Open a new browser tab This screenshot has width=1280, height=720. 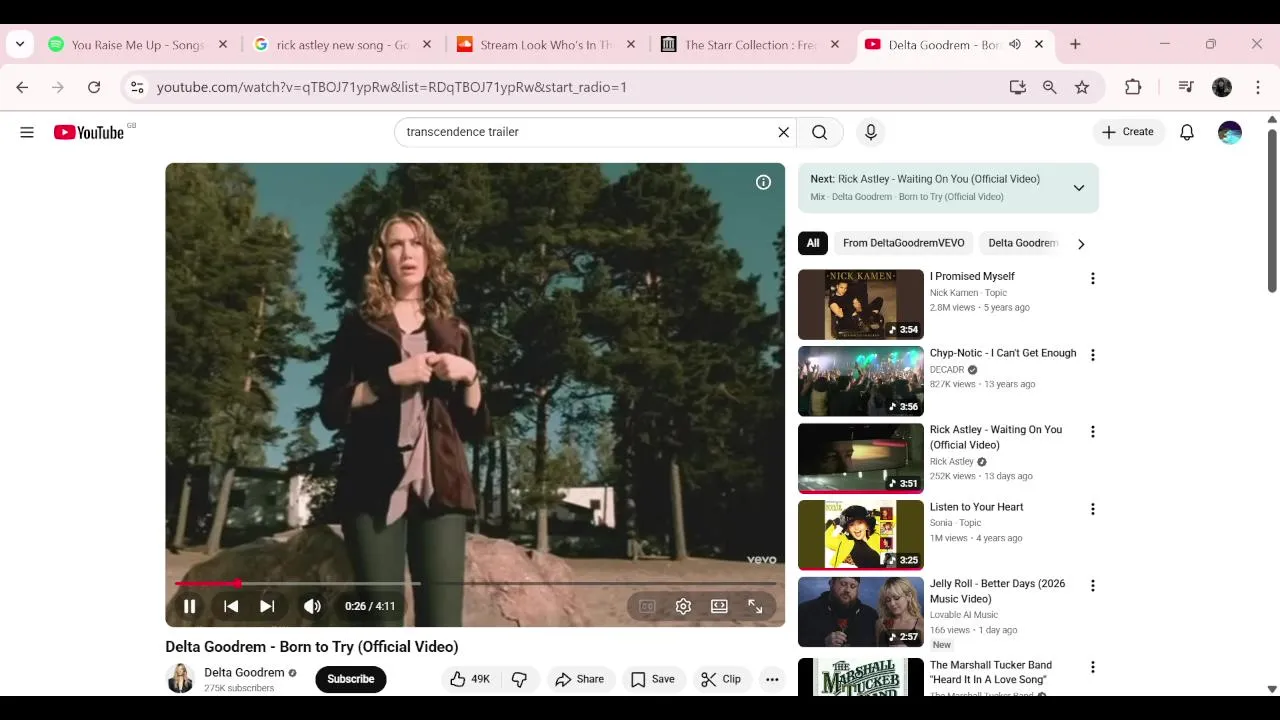(x=1075, y=45)
